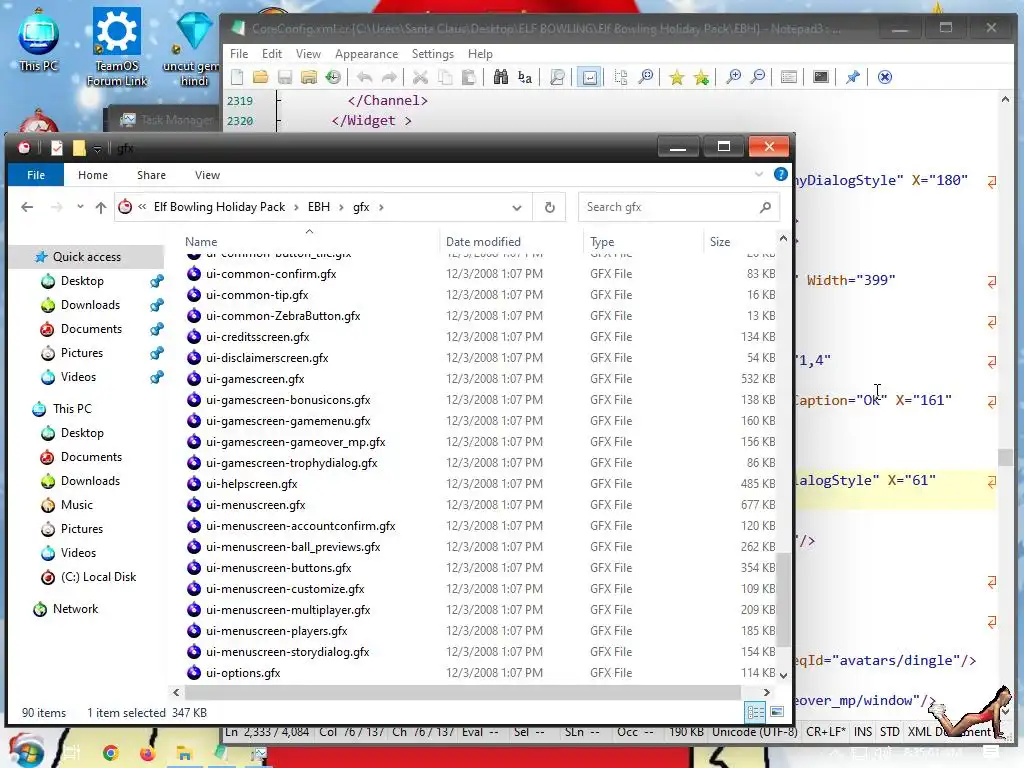1024x768 pixels.
Task: Open the command line console icon
Action: tap(821, 77)
